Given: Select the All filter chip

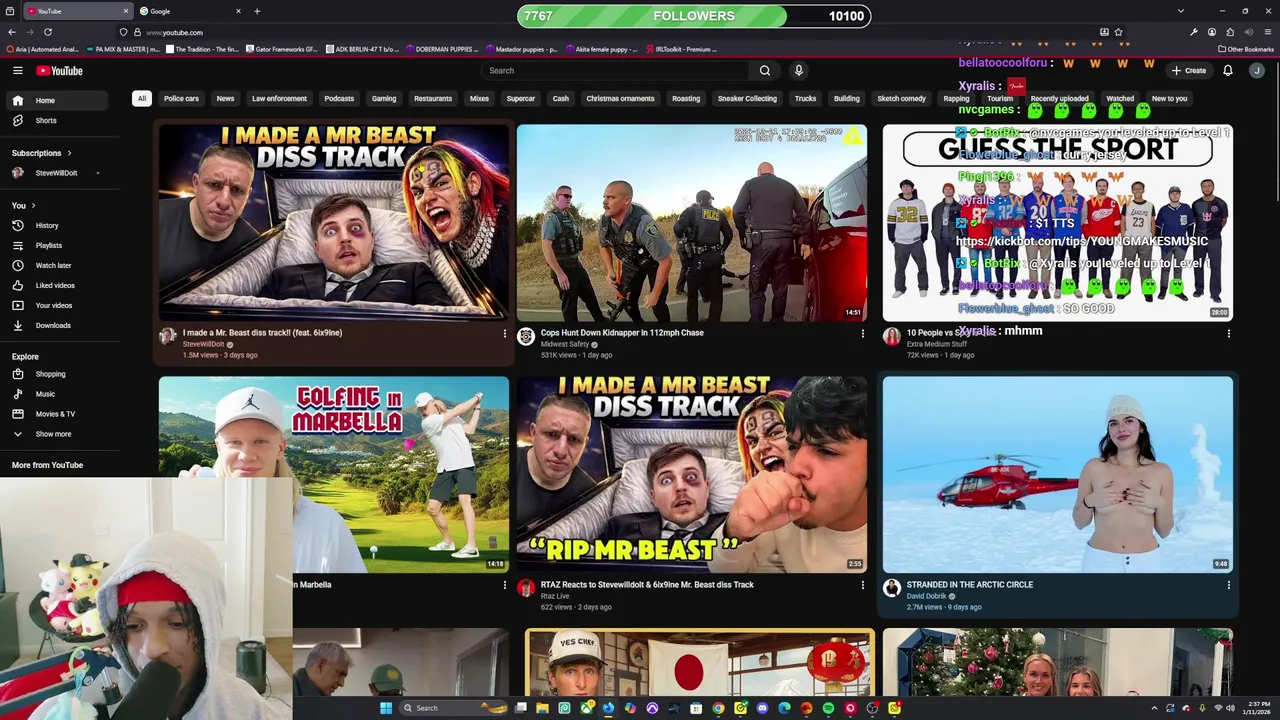Looking at the screenshot, I should 142,99.
